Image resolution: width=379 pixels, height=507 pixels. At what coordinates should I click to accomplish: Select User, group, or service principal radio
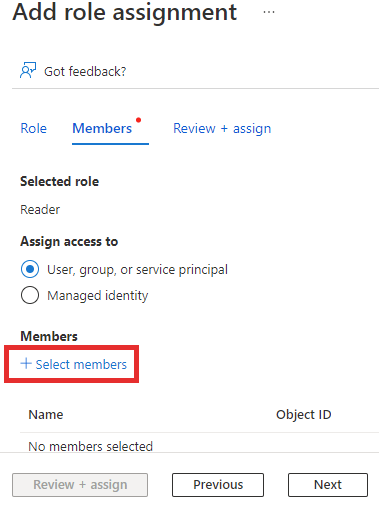click(x=30, y=269)
